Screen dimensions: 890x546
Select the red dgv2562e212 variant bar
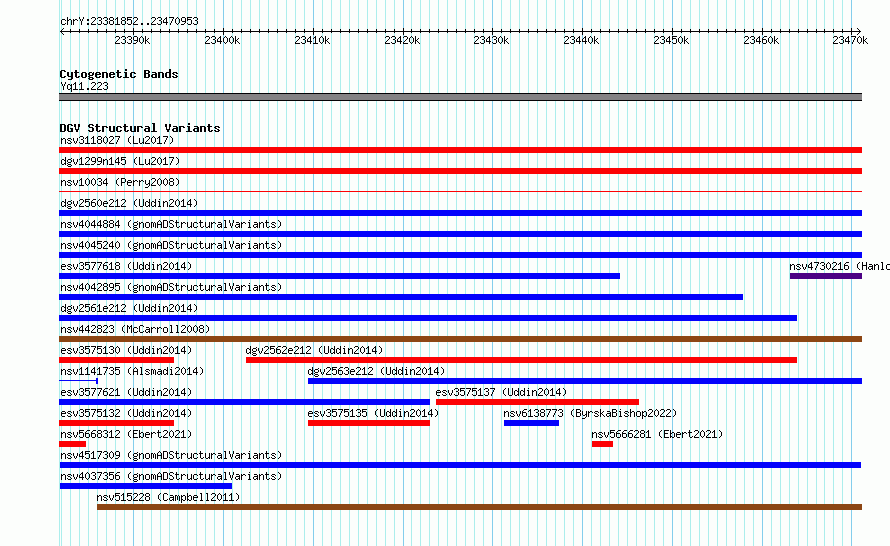[x=521, y=360]
